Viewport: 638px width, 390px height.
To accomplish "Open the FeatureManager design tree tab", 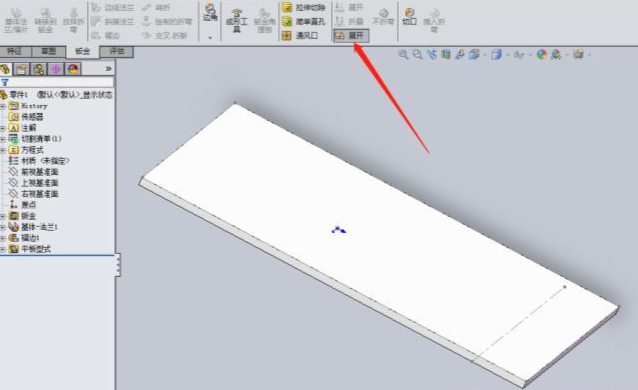I will point(5,69).
